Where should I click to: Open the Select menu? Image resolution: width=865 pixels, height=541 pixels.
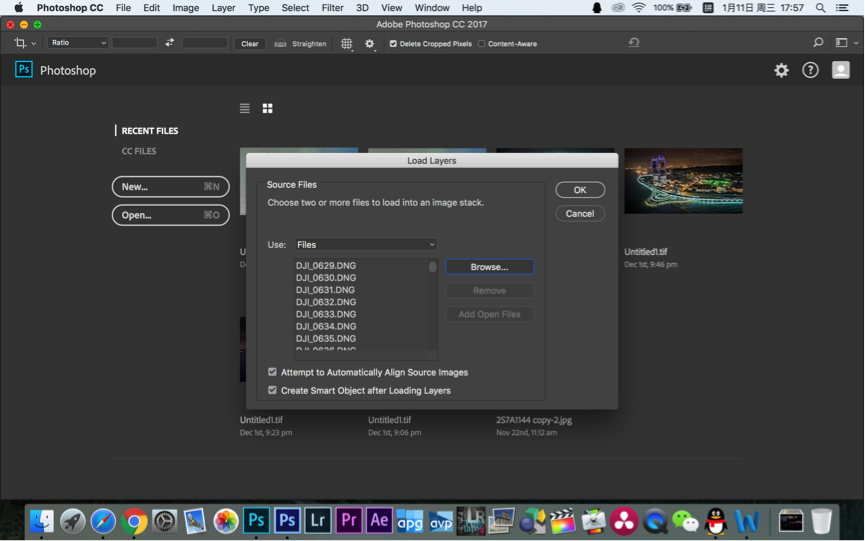(x=295, y=8)
